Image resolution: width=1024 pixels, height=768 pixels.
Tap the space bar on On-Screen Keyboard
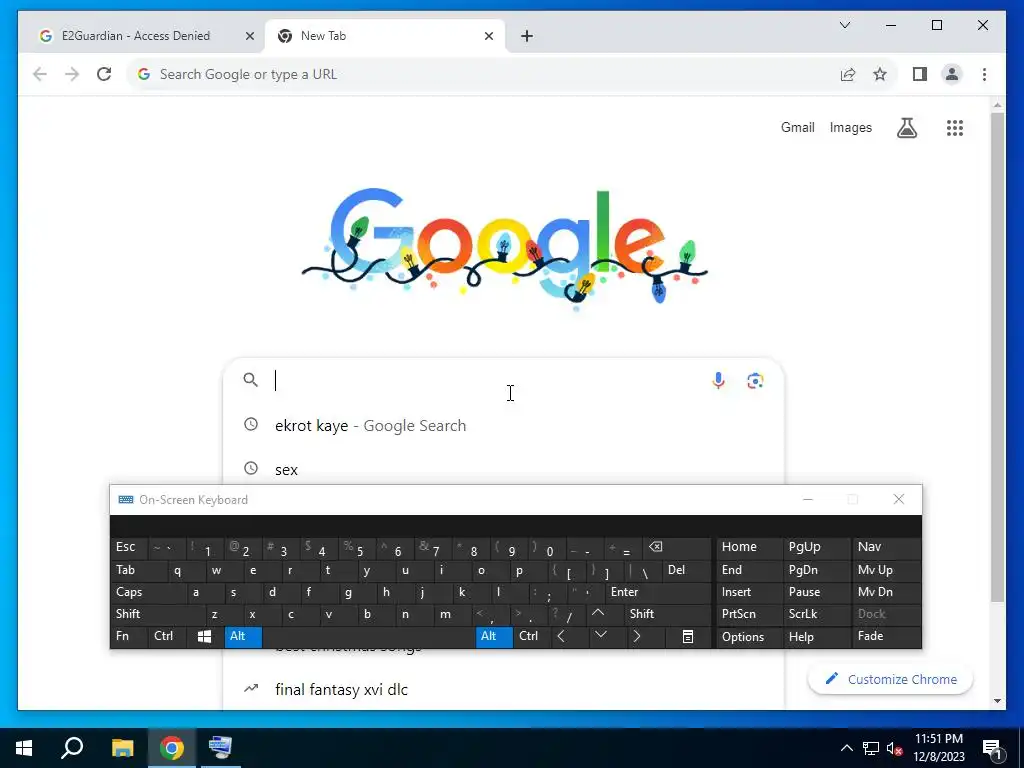[369, 636]
